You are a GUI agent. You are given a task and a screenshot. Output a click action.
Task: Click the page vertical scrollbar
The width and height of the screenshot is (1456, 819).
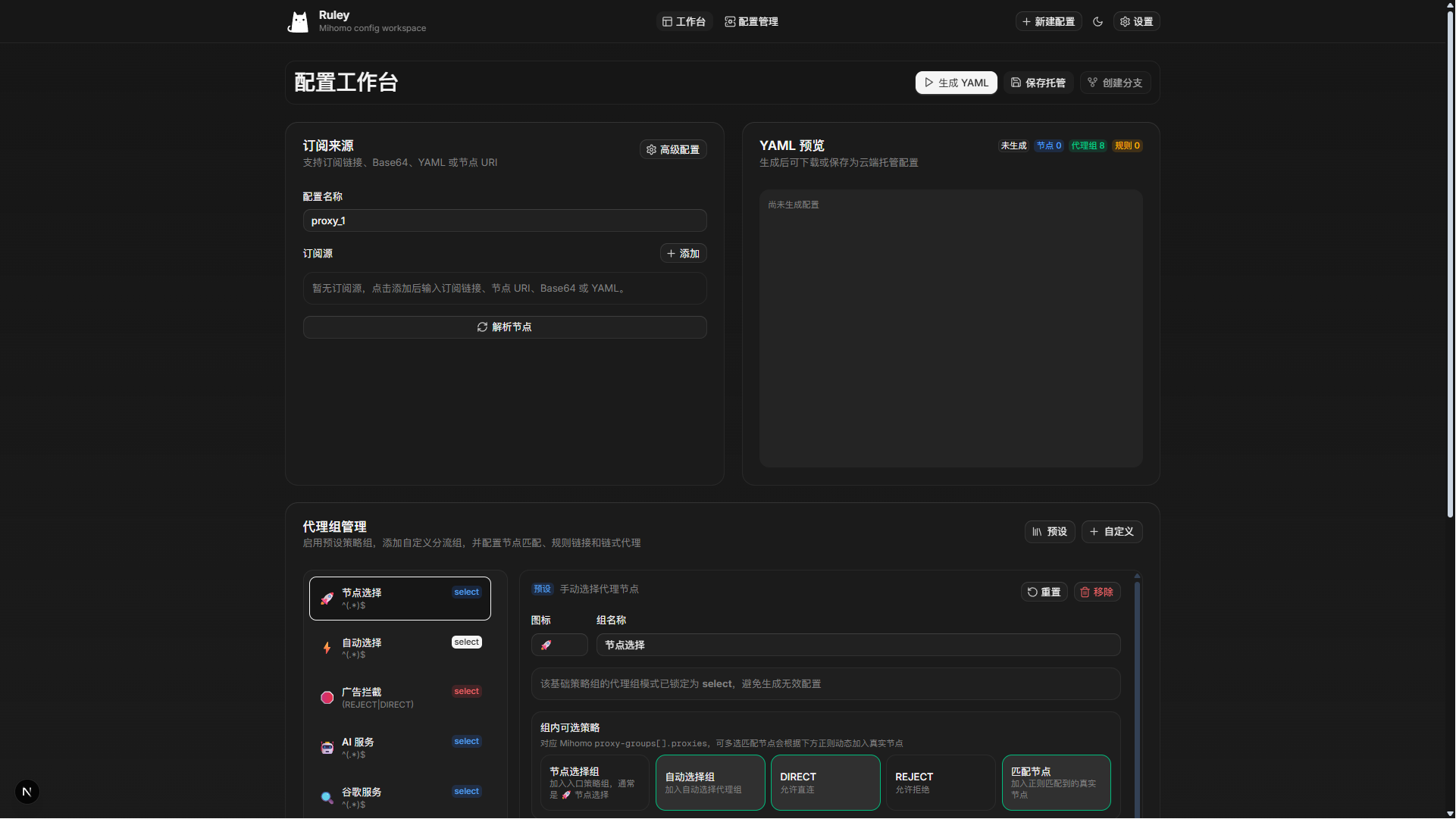[1450, 265]
